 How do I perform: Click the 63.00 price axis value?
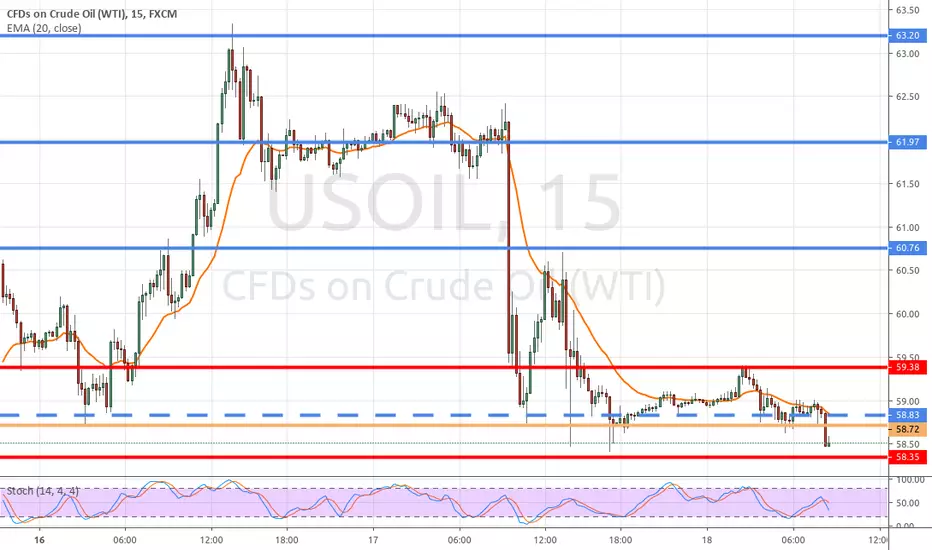click(908, 54)
